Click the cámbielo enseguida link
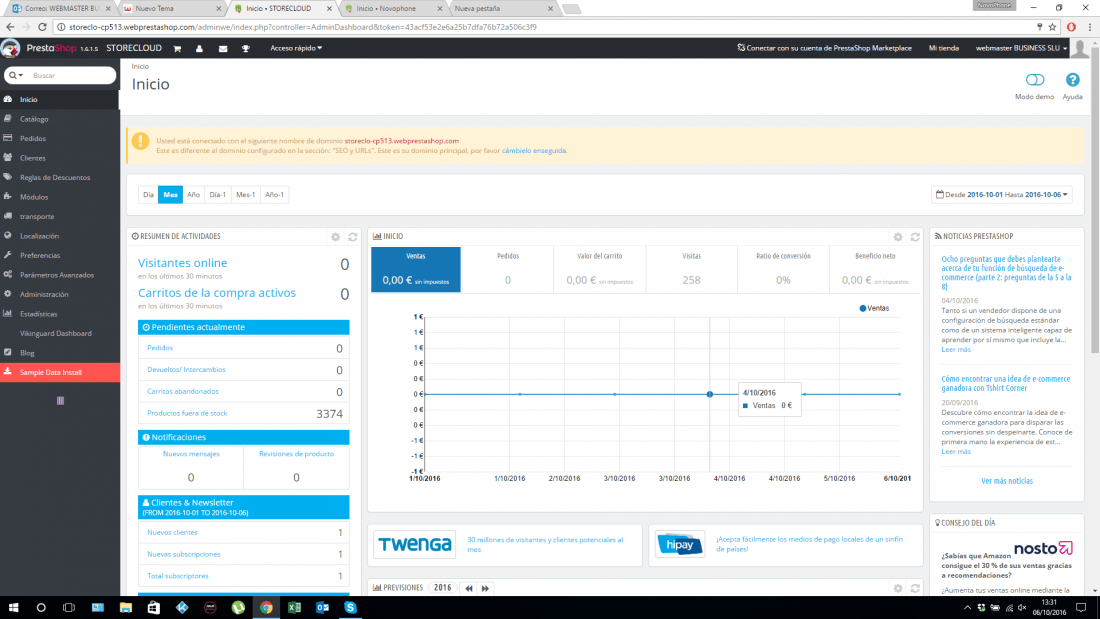Image resolution: width=1100 pixels, height=619 pixels. point(534,151)
